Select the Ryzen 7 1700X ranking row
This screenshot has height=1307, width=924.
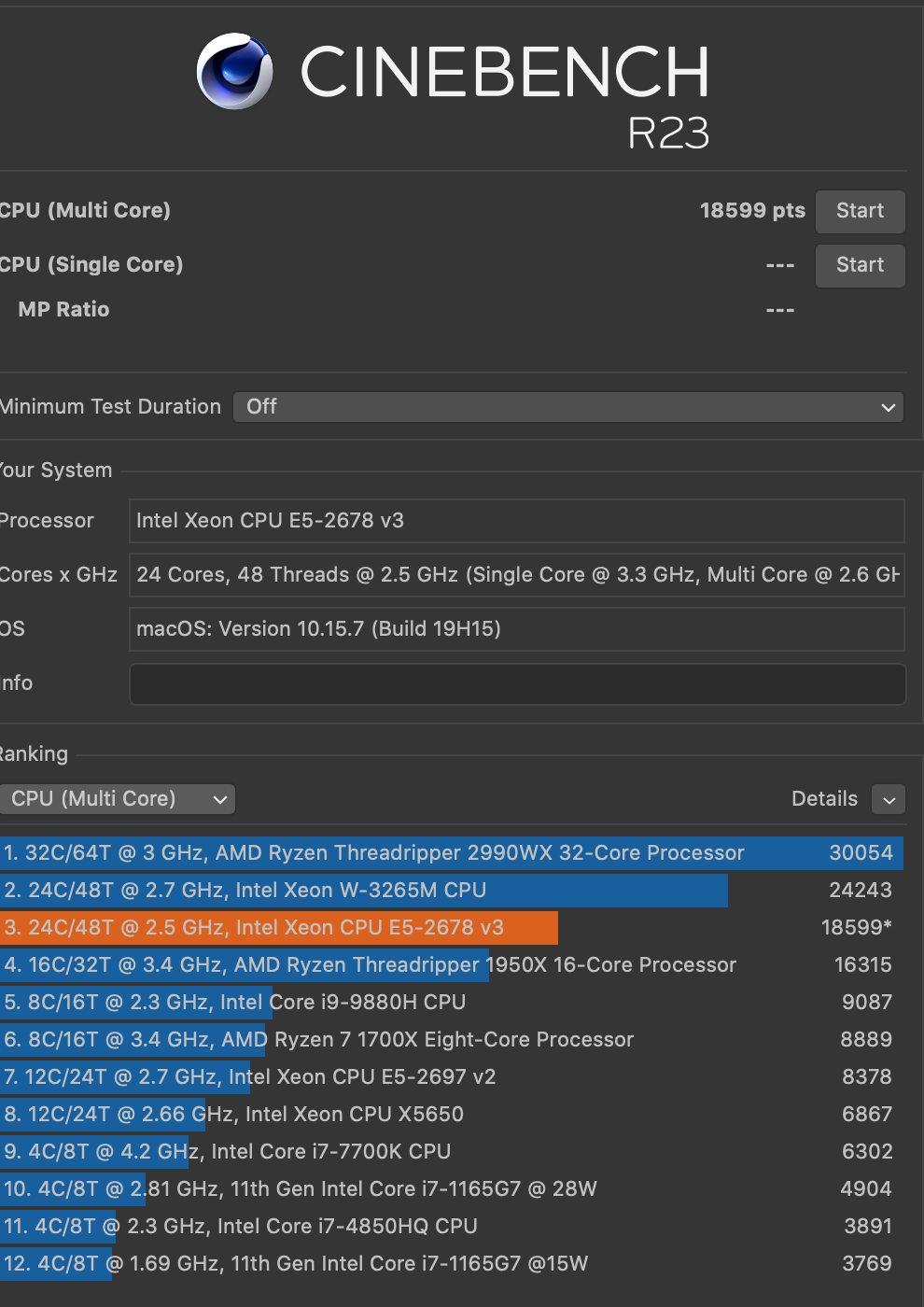(x=452, y=1040)
